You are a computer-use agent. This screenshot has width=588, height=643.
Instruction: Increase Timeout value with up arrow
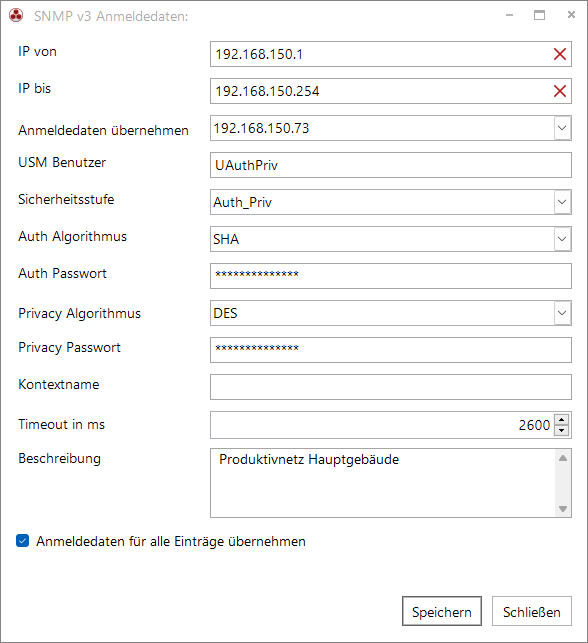(x=561, y=420)
